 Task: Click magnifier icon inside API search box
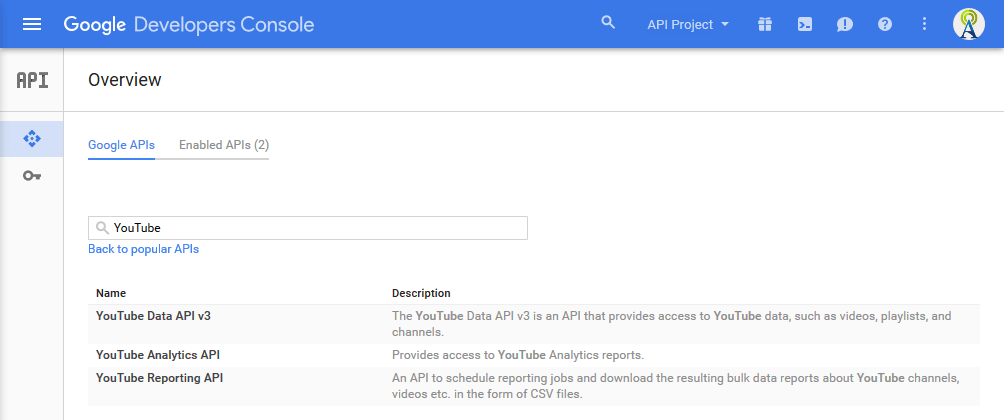[x=102, y=228]
